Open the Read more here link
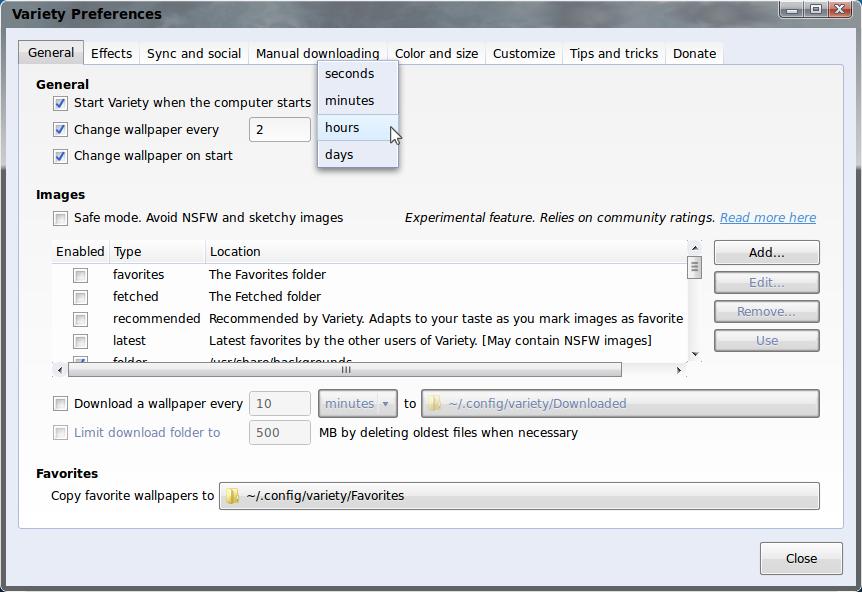The width and height of the screenshot is (862, 592). click(767, 218)
